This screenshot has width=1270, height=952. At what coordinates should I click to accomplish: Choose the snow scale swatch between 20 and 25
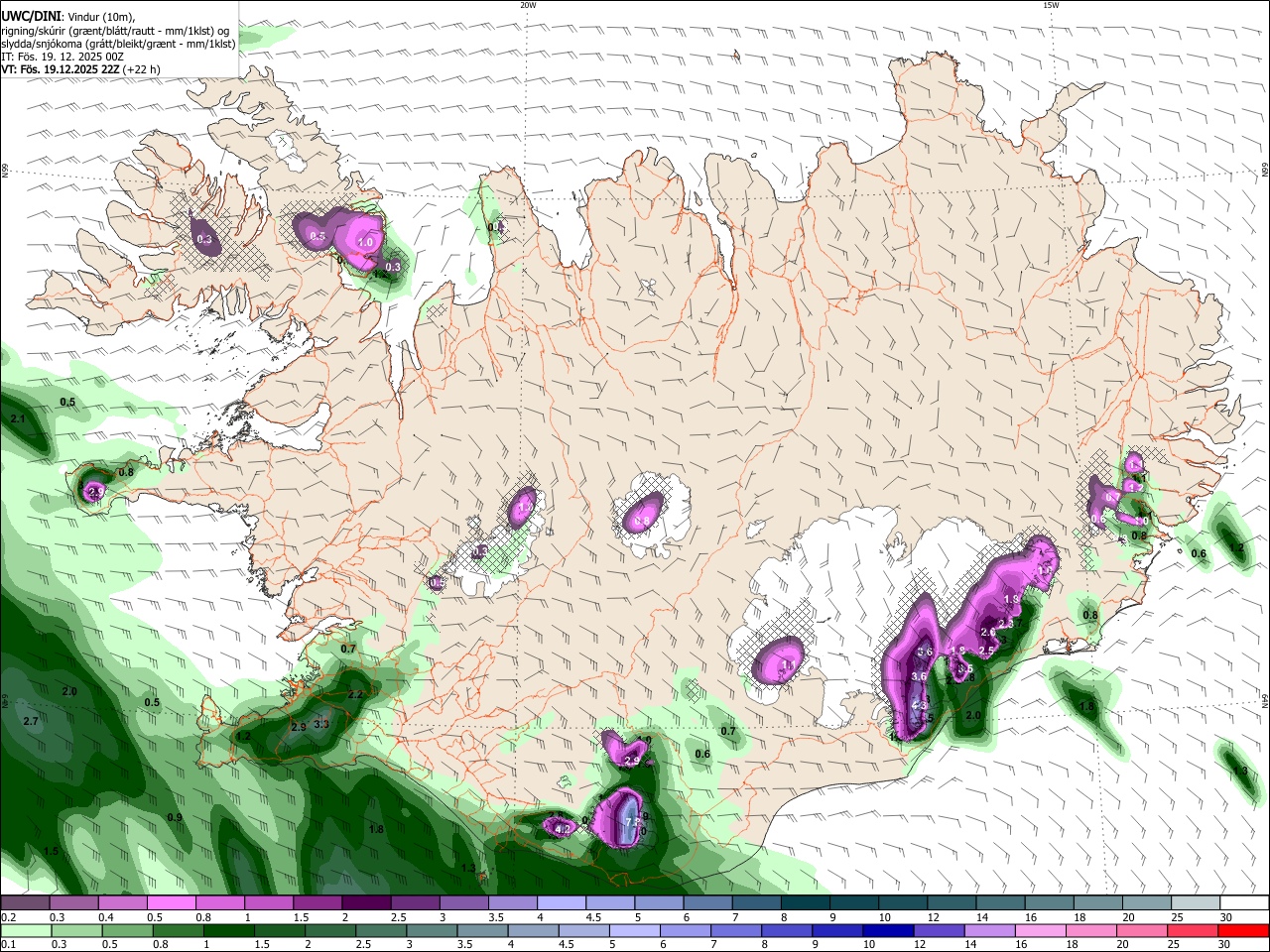click(x=1148, y=903)
